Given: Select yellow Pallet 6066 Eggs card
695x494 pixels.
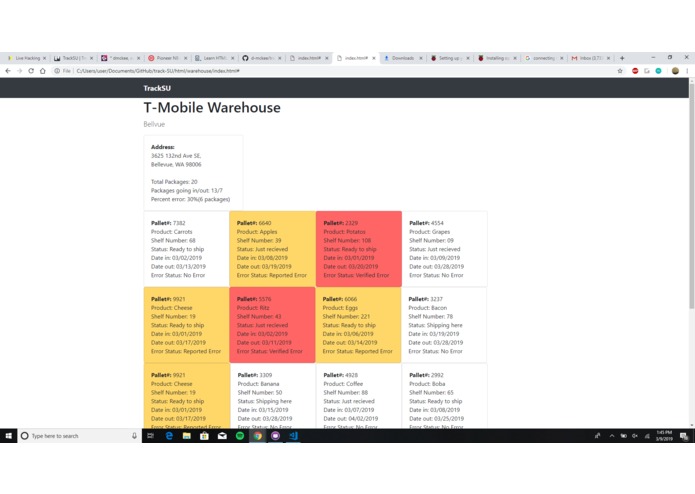Looking at the screenshot, I should [358, 325].
